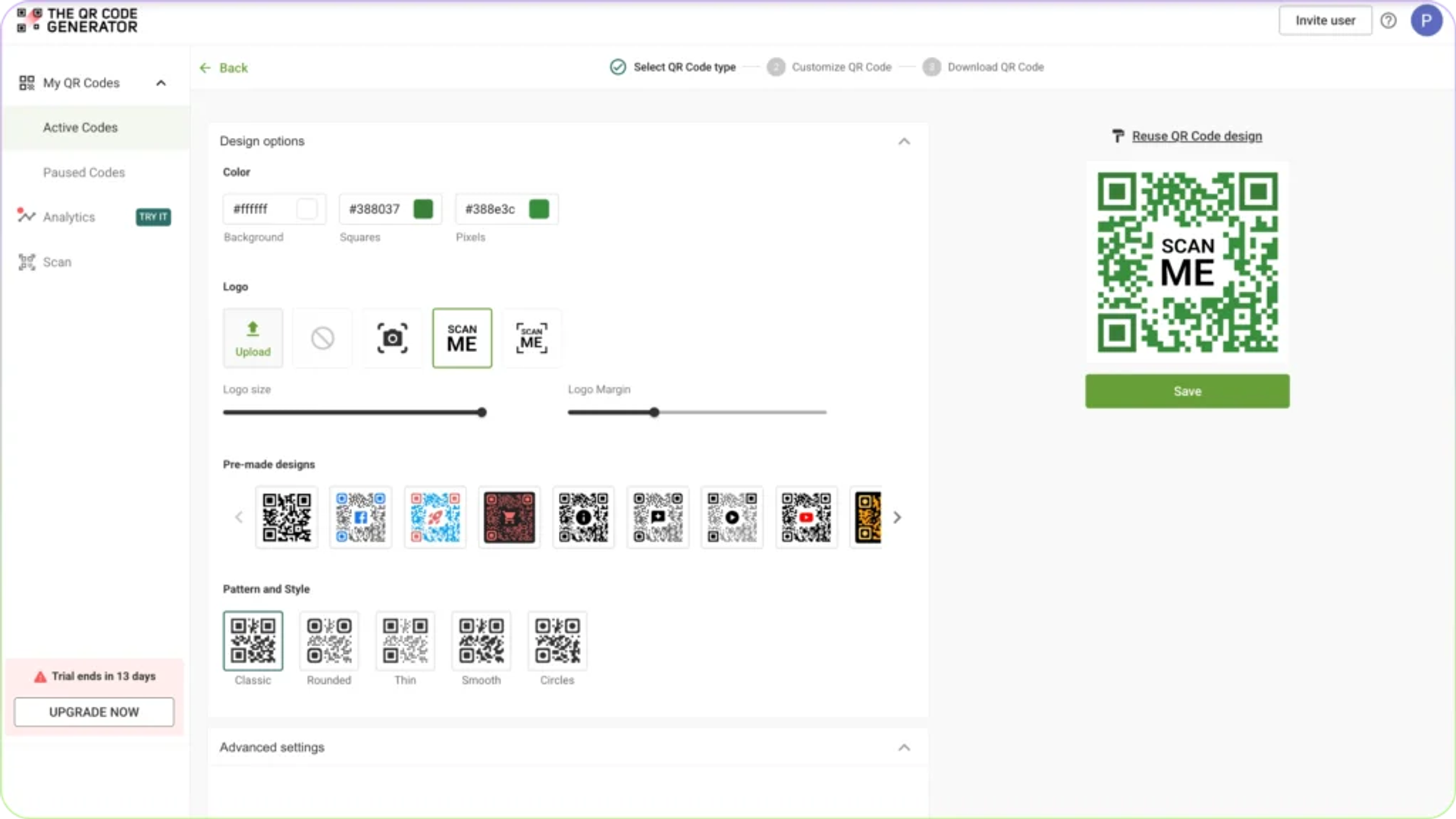Go to Download QR Code step
Screen dimensions: 1456x819
[x=984, y=67]
